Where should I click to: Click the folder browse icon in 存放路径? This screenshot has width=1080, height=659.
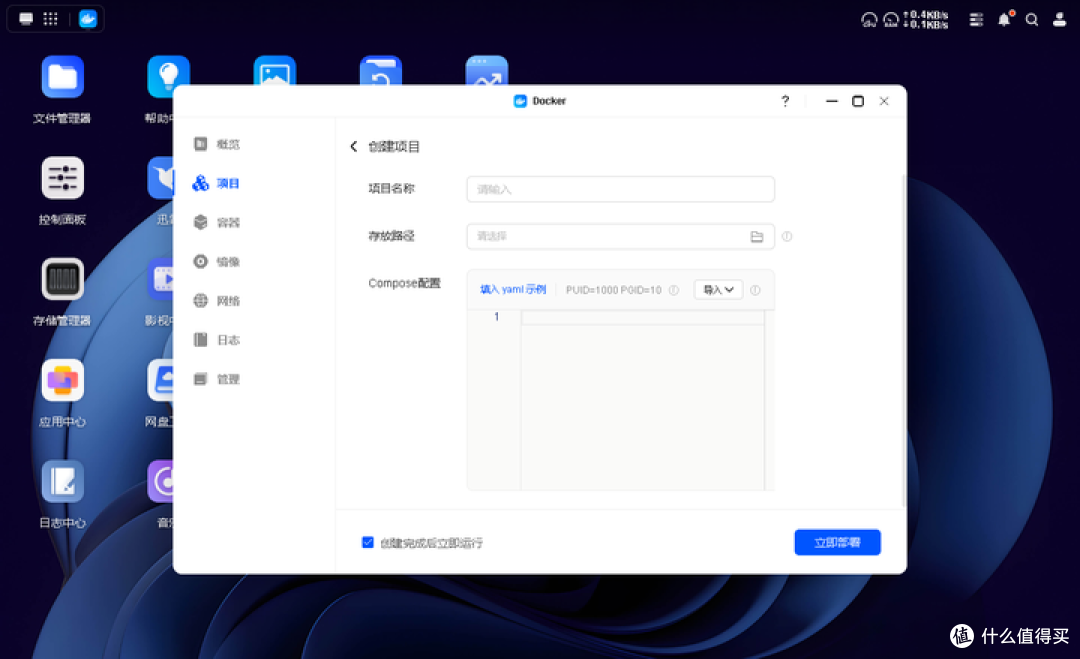pyautogui.click(x=757, y=236)
